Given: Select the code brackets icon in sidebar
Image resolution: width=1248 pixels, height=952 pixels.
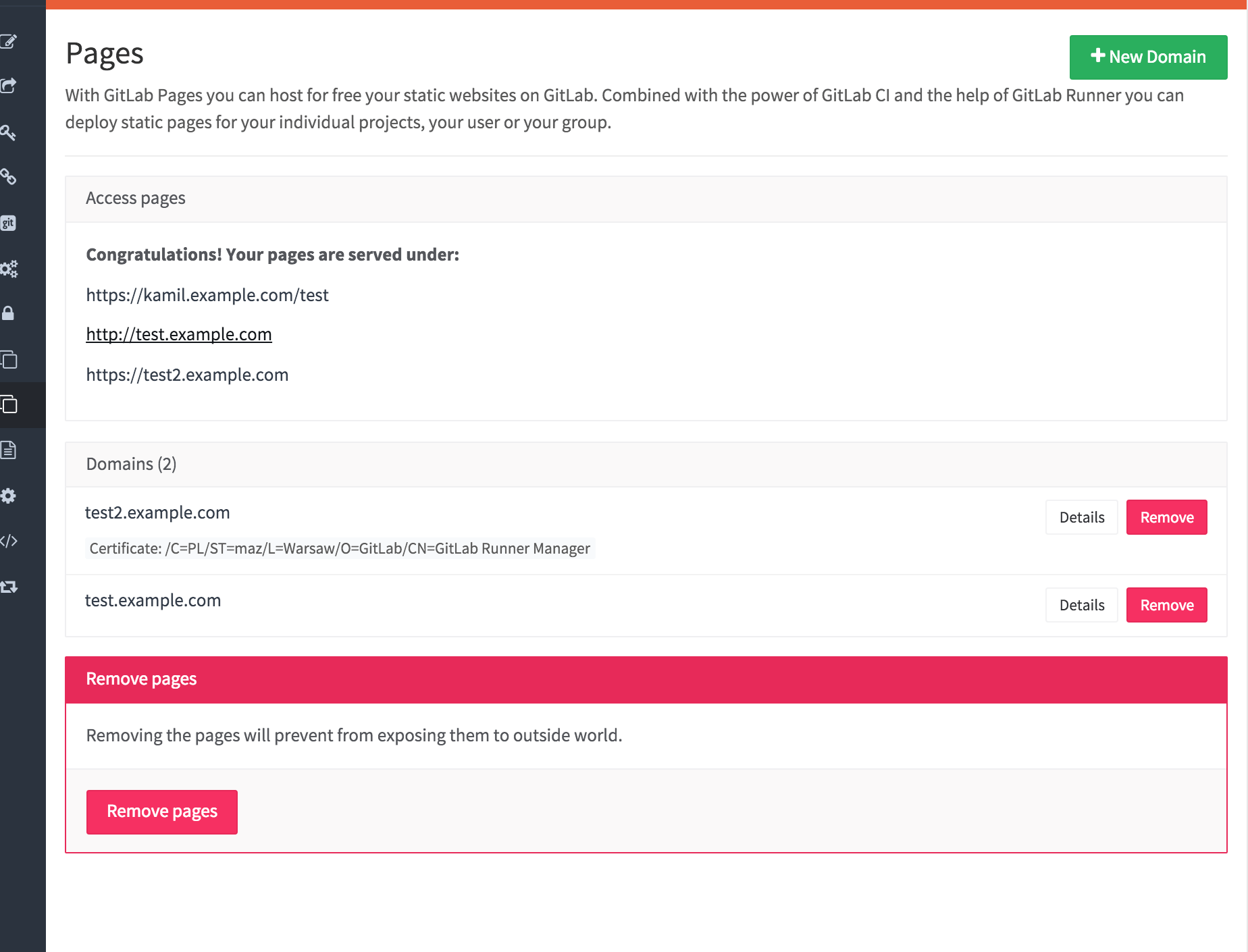Looking at the screenshot, I should tap(9, 541).
